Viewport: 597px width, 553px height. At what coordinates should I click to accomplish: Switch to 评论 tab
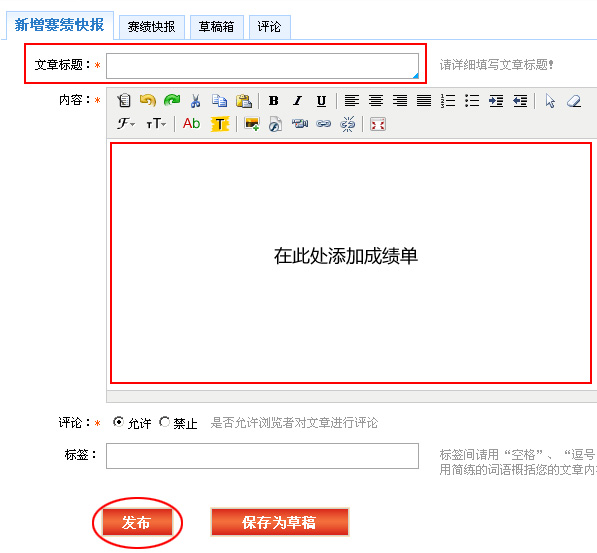tap(270, 27)
